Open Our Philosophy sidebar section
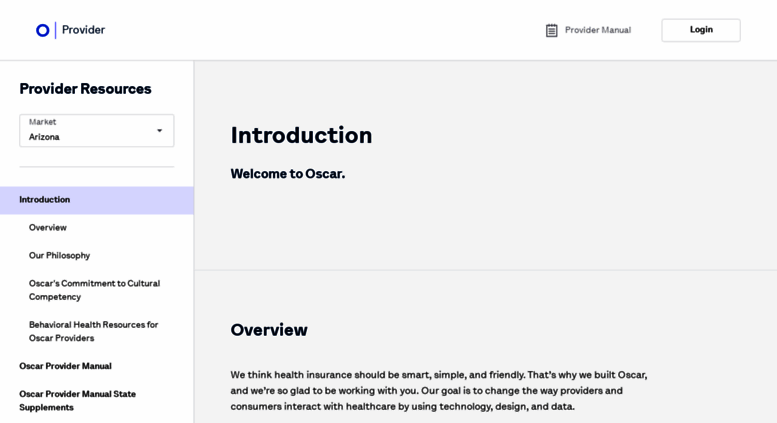Image resolution: width=777 pixels, height=423 pixels. (x=59, y=256)
